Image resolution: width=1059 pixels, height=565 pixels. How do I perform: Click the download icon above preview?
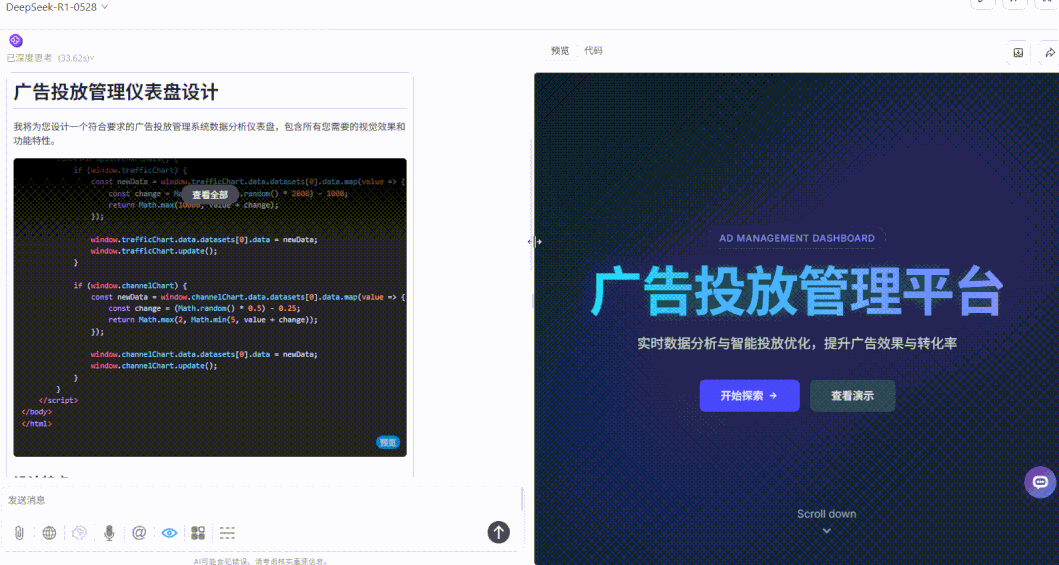click(x=1018, y=53)
